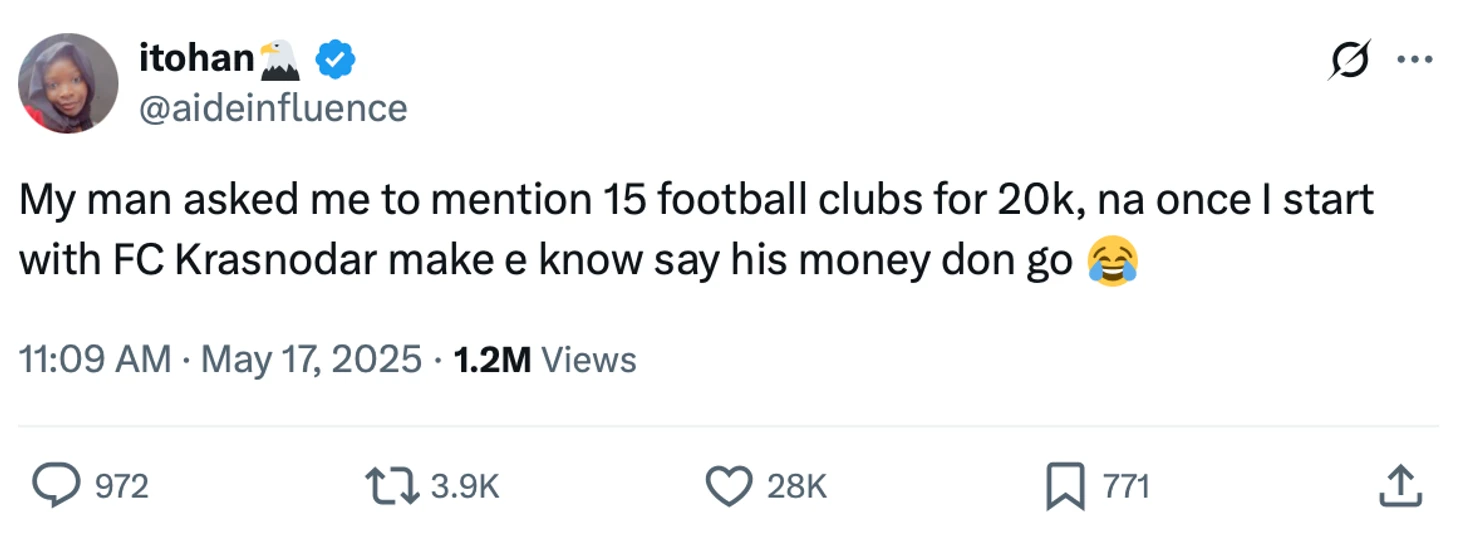Click the 3.9K reposts count
The height and width of the screenshot is (540, 1460).
point(464,487)
